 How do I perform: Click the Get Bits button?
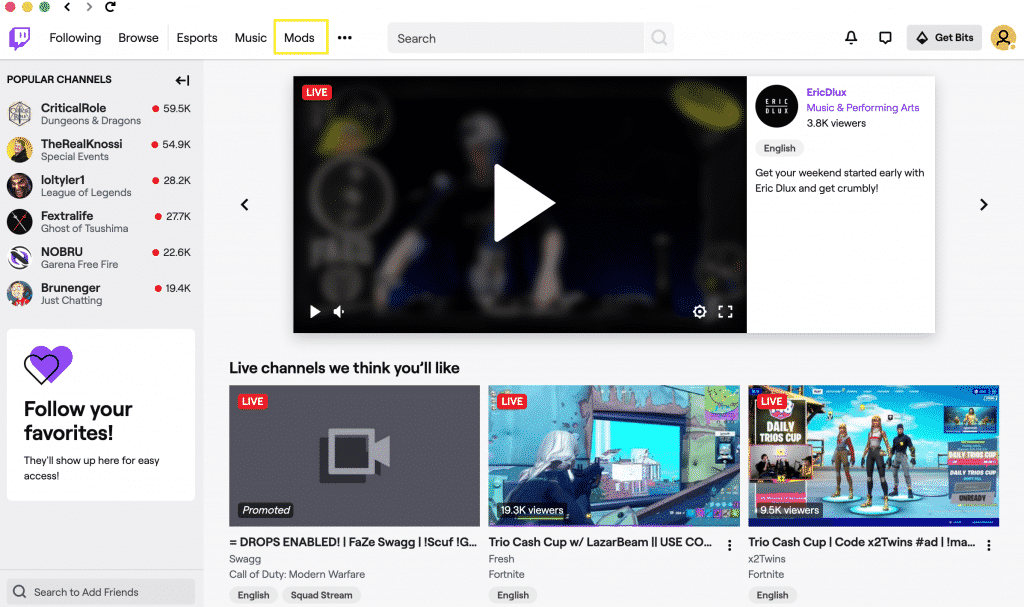click(x=944, y=38)
